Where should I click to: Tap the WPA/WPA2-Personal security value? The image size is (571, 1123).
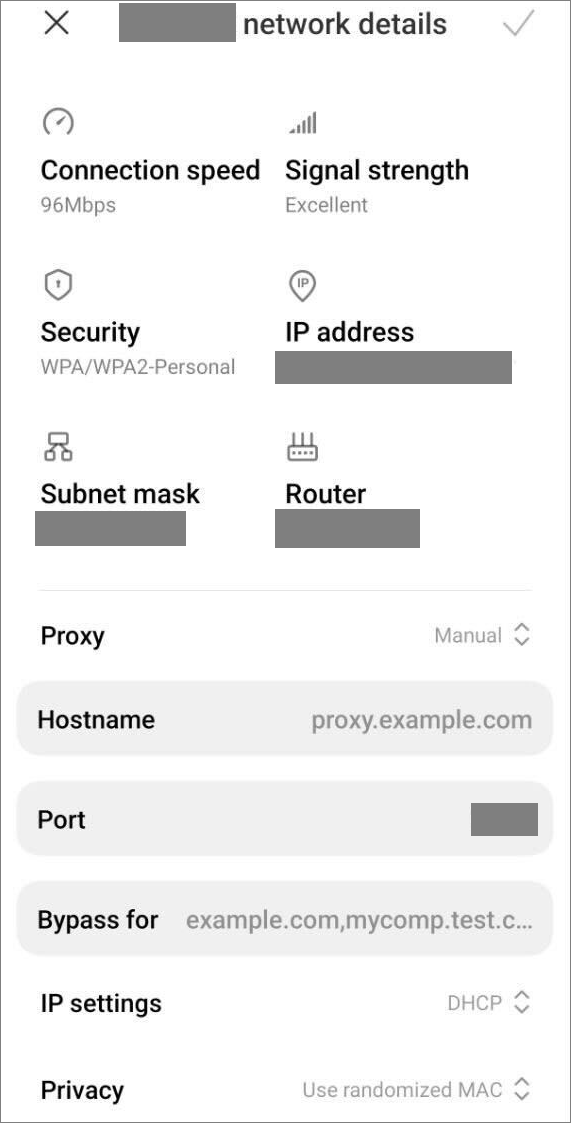click(138, 367)
